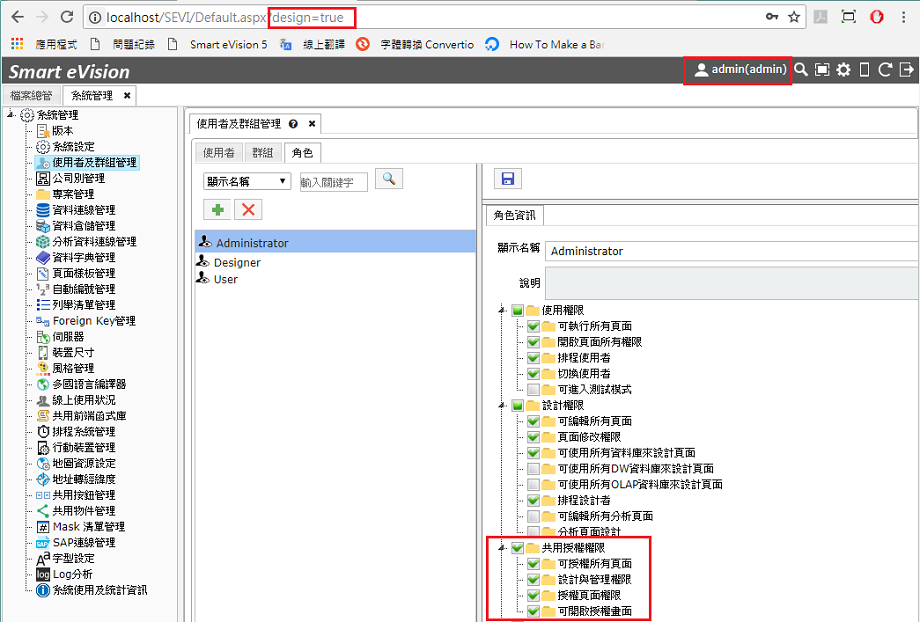Click the keyword search input field

[x=333, y=182]
